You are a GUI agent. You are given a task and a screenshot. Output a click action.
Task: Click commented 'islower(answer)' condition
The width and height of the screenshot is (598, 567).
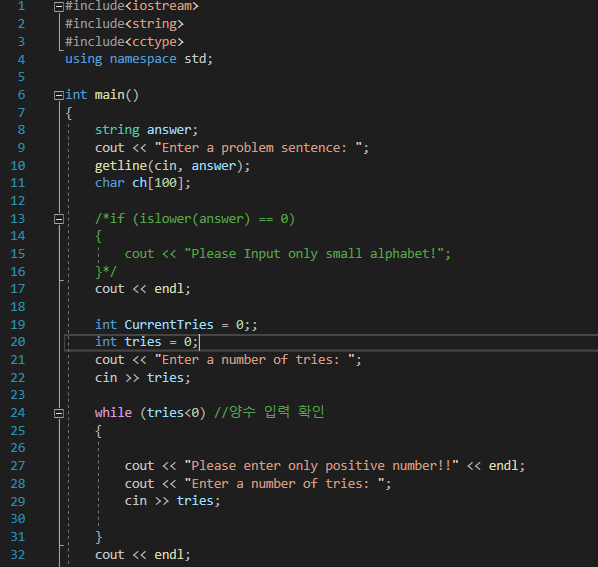(x=195, y=219)
